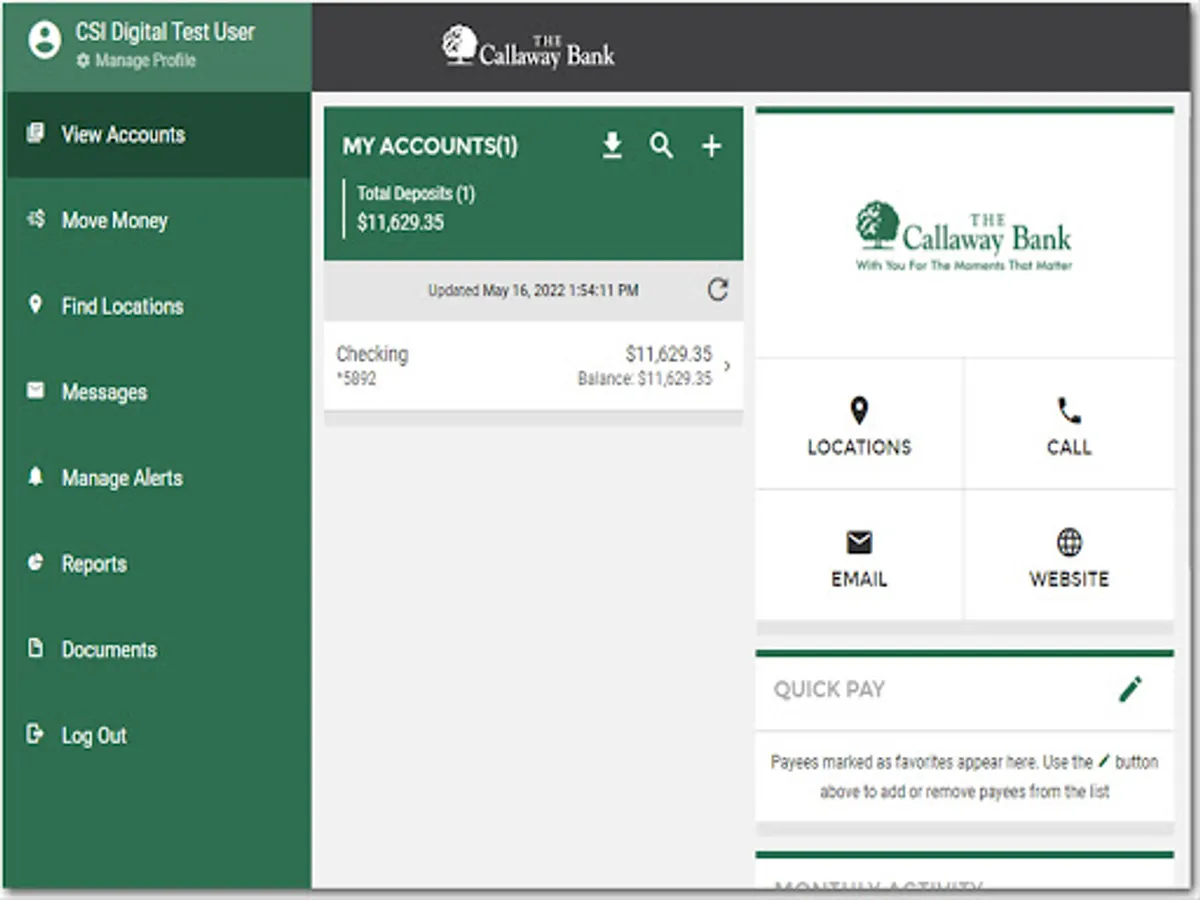Click the View Accounts sidebar icon

click(35, 133)
